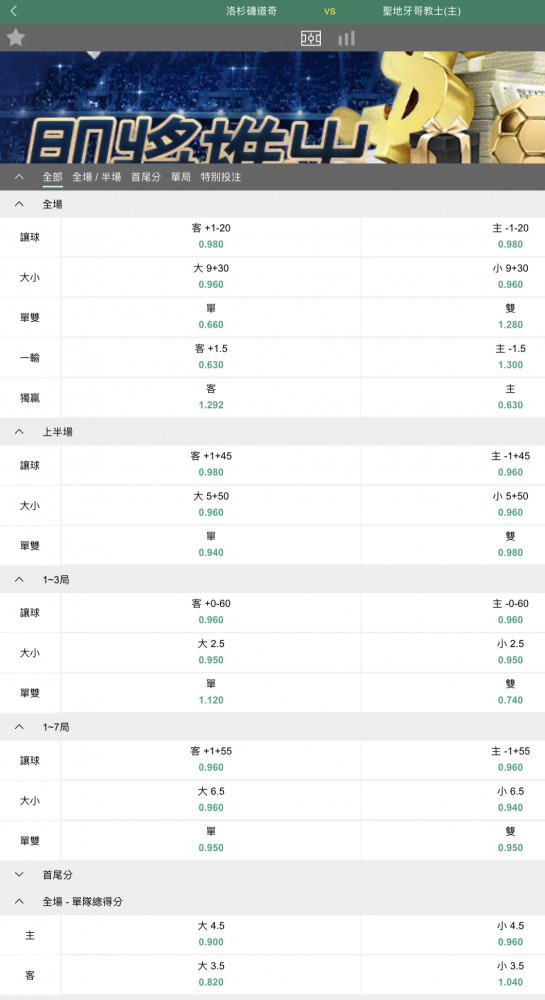Mark match as favorite with star icon
Image resolution: width=545 pixels, height=1000 pixels.
click(x=15, y=38)
